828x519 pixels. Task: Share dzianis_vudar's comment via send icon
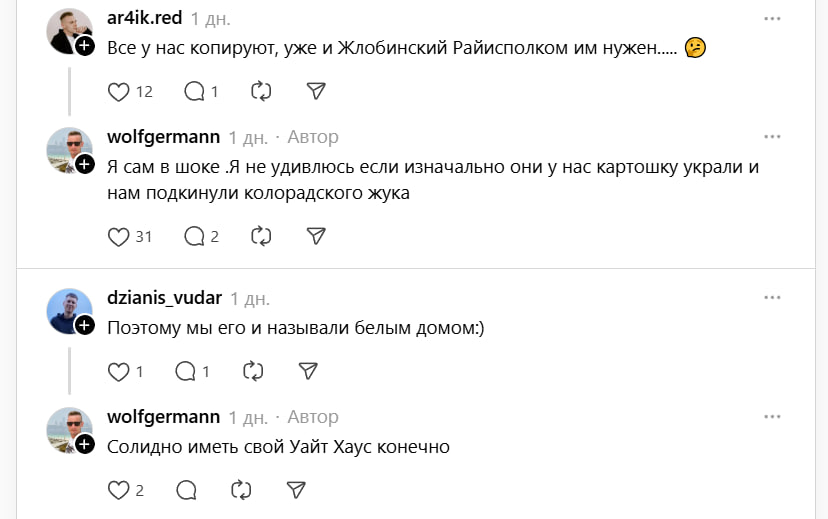pyautogui.click(x=307, y=371)
